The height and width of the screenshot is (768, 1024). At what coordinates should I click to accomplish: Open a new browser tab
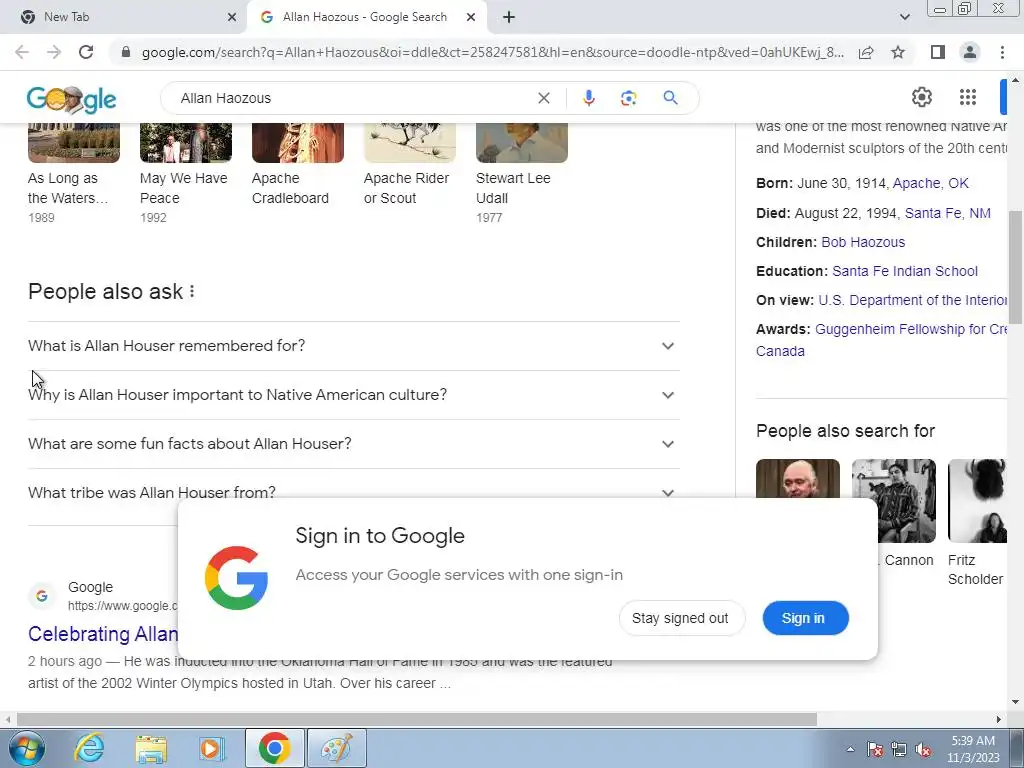(x=509, y=18)
